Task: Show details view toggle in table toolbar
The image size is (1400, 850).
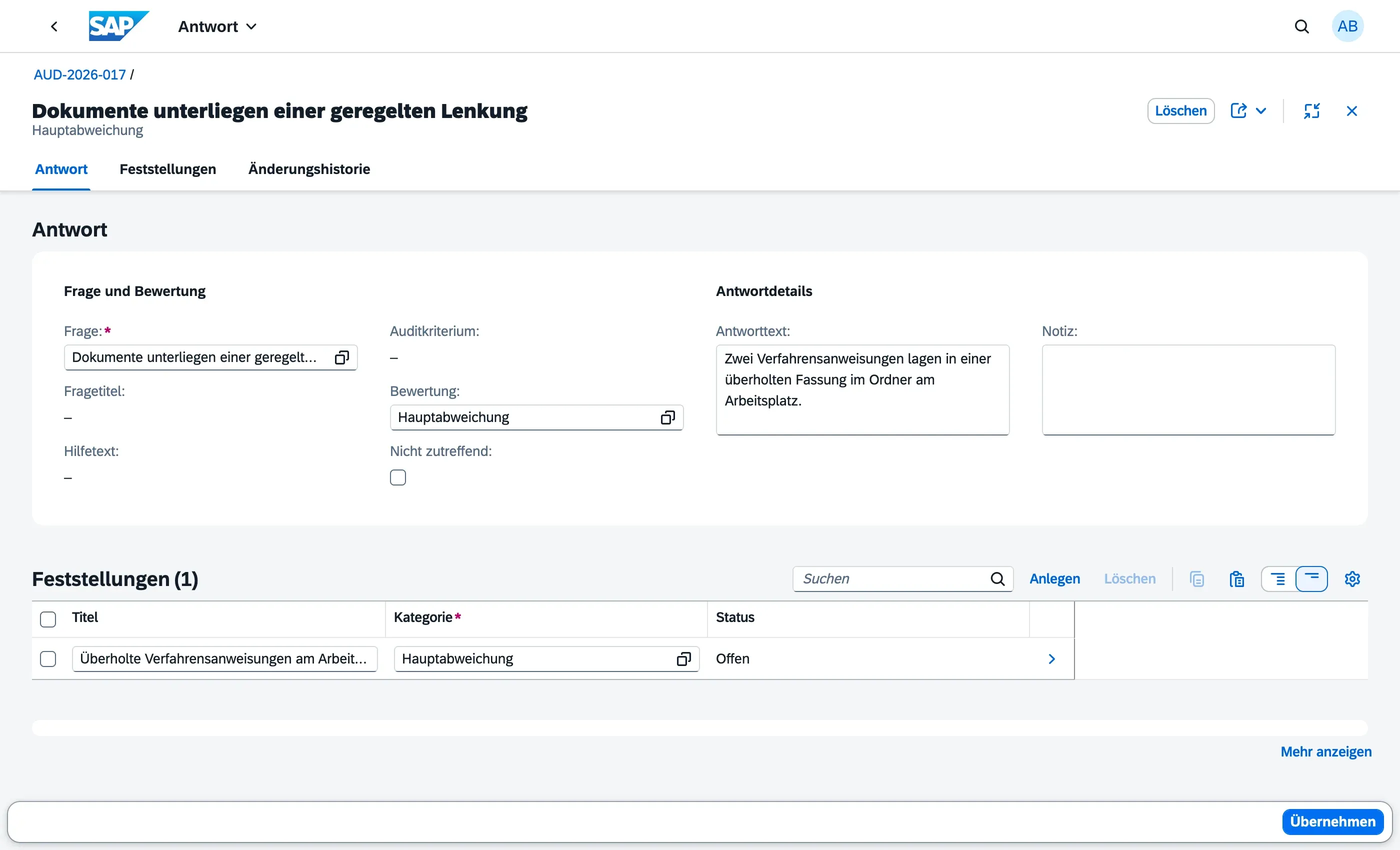Action: [1278, 579]
